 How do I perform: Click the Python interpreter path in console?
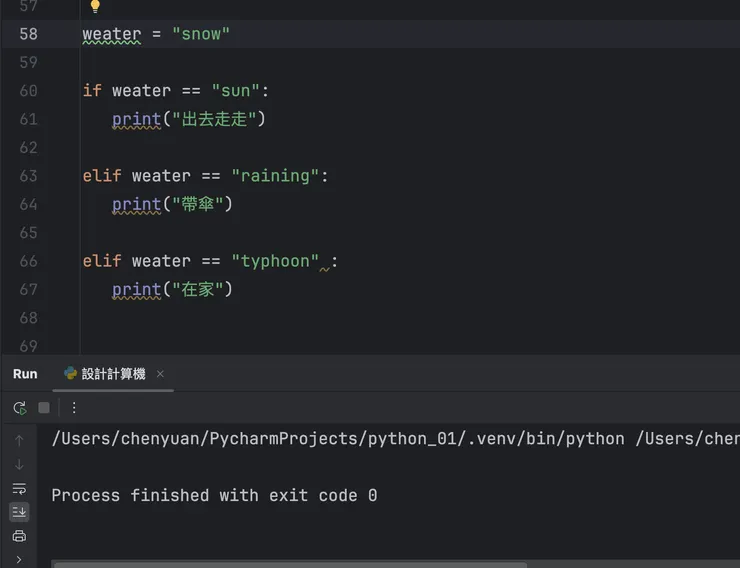tap(337, 439)
